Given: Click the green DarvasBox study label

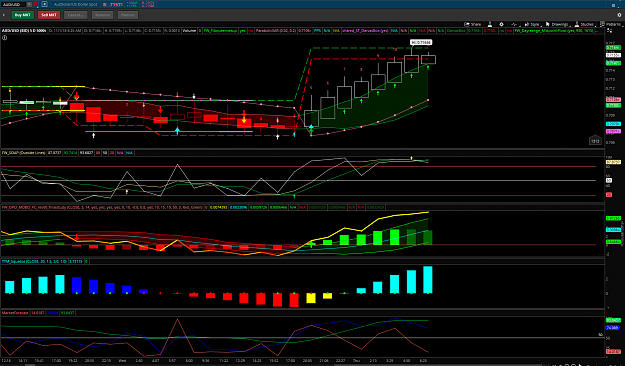Looking at the screenshot, I should point(456,30).
